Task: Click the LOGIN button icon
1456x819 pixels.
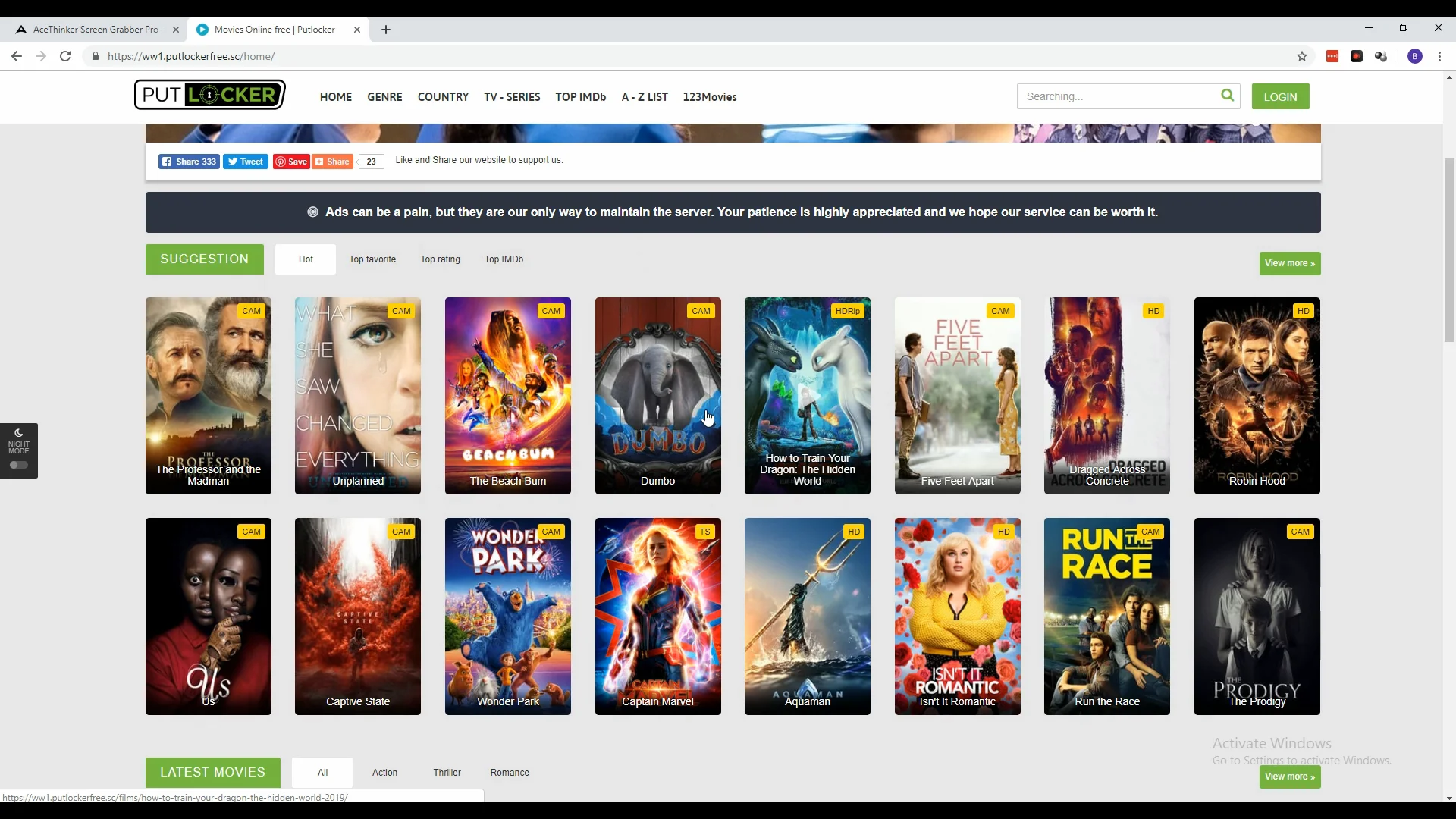Action: [1281, 96]
